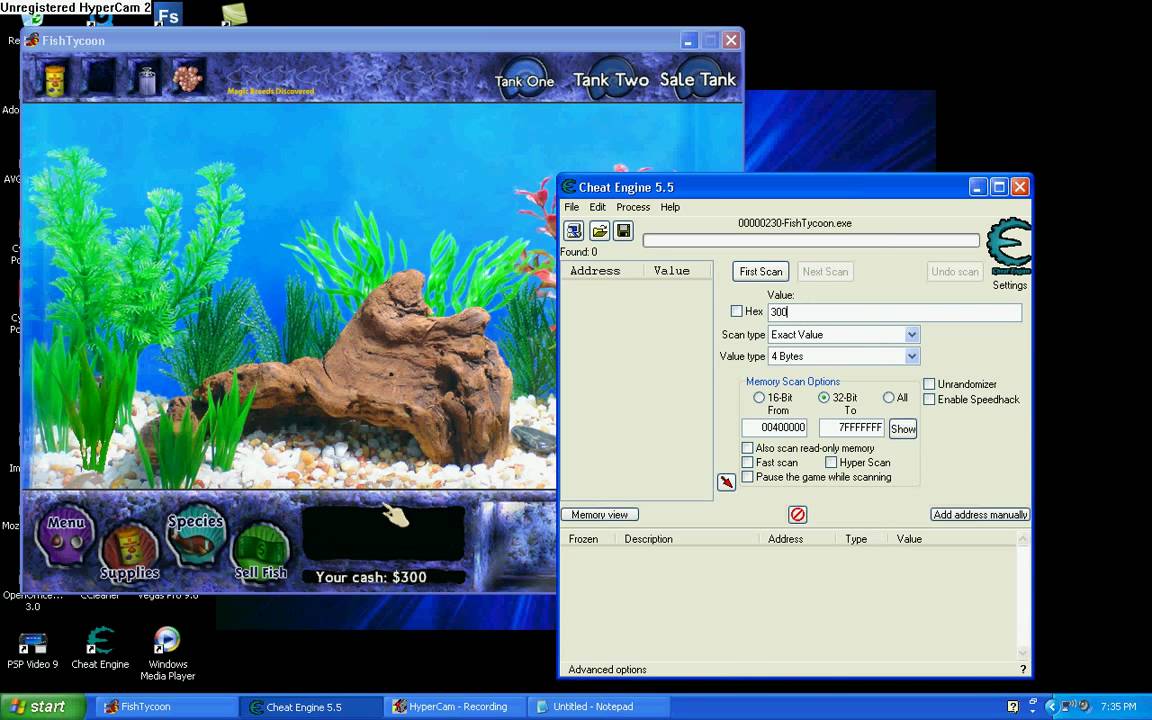Viewport: 1152px width, 720px height.
Task: Click the Address column header in results list
Action: tap(602, 271)
